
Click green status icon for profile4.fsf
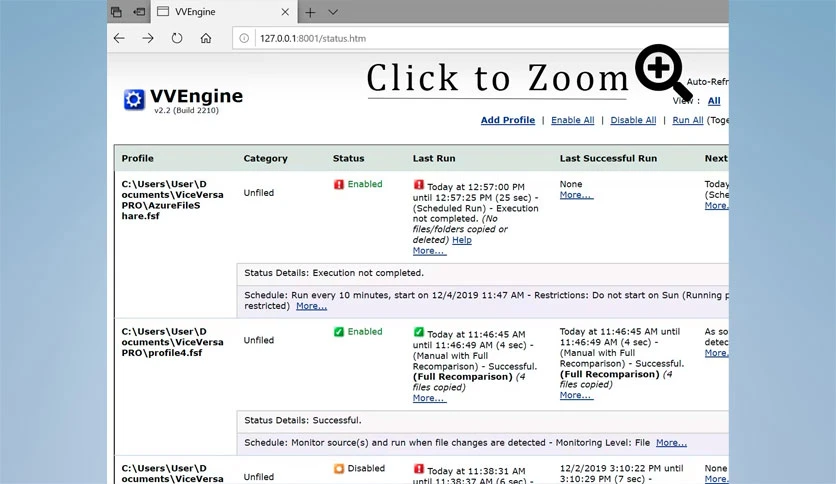[x=339, y=332]
